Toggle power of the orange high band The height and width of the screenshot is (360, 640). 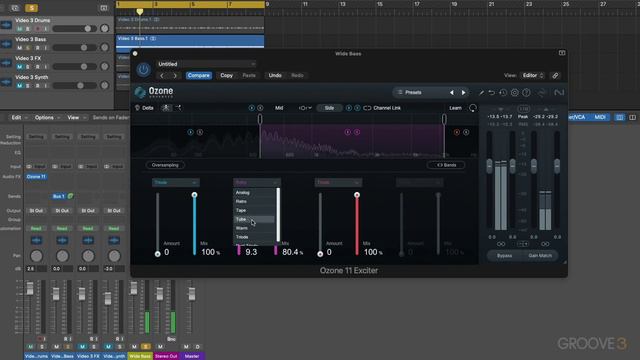457,132
